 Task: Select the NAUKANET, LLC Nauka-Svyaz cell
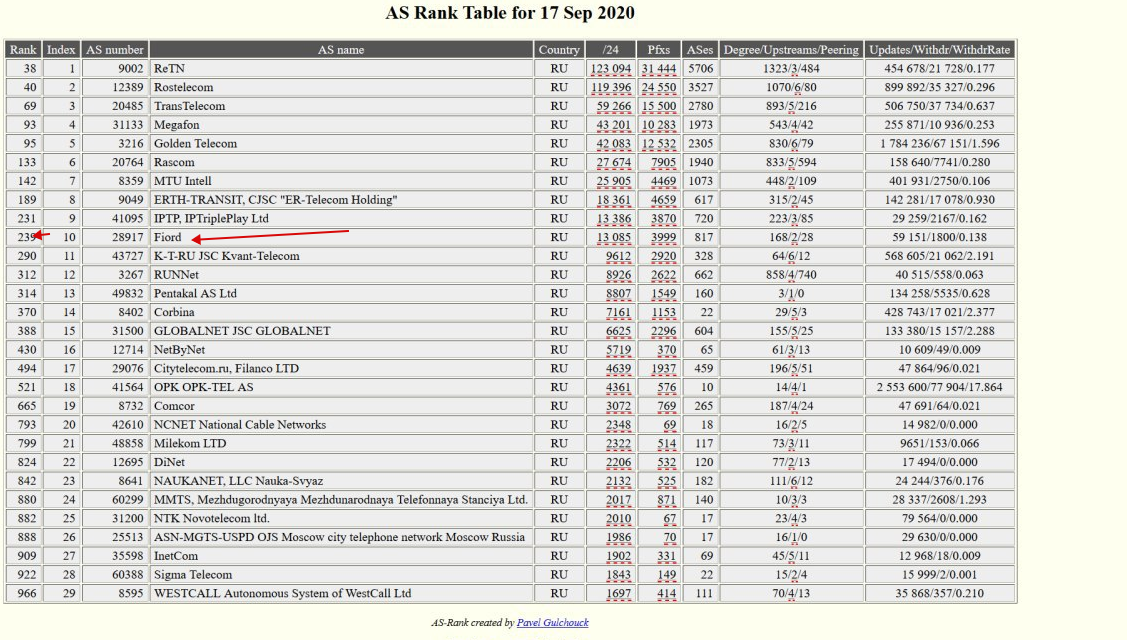[x=341, y=480]
